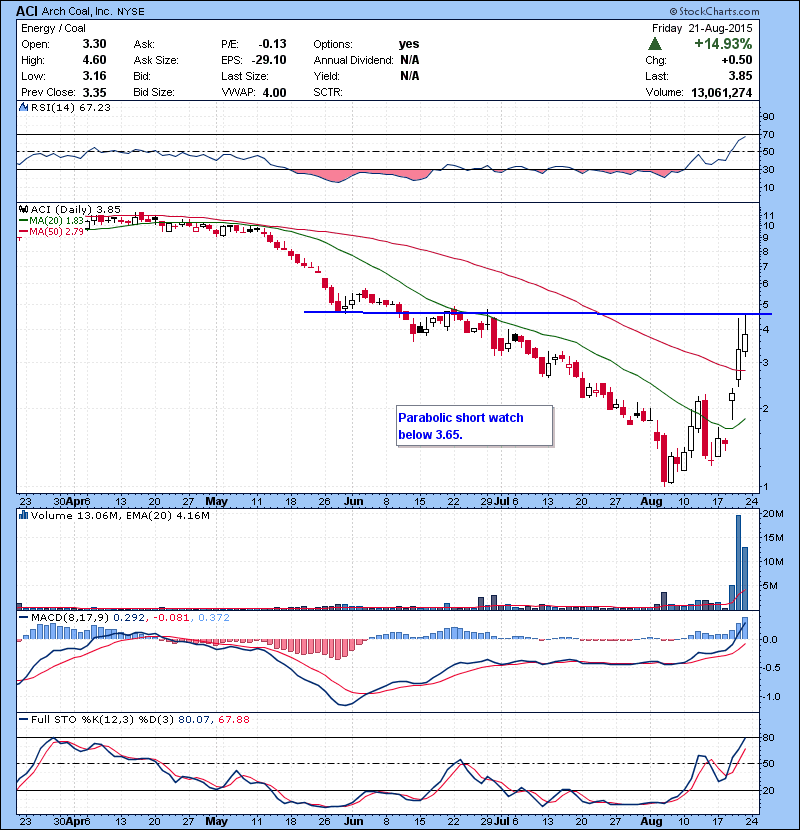Click the red MA(50) legend marker
The width and height of the screenshot is (800, 830).
click(24, 231)
